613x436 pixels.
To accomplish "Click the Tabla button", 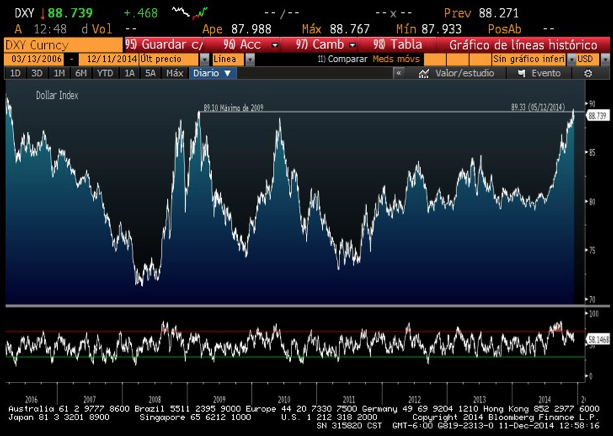I will tap(397, 45).
